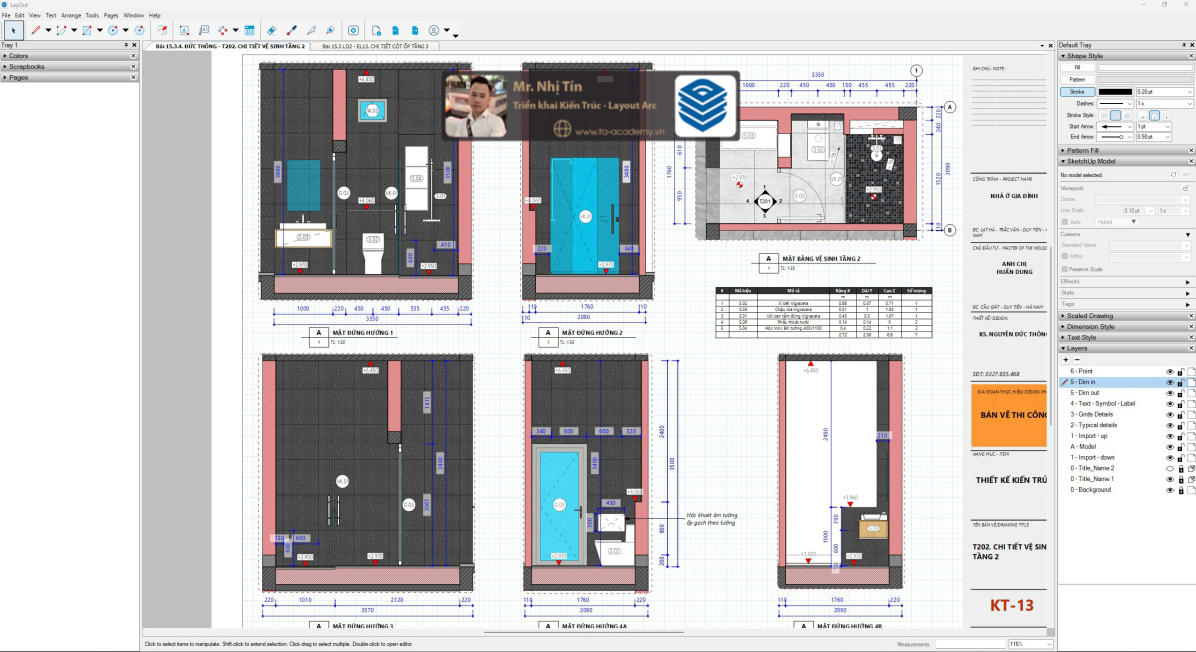Open the user account icon
Image resolution: width=1196 pixels, height=652 pixels.
pyautogui.click(x=434, y=31)
